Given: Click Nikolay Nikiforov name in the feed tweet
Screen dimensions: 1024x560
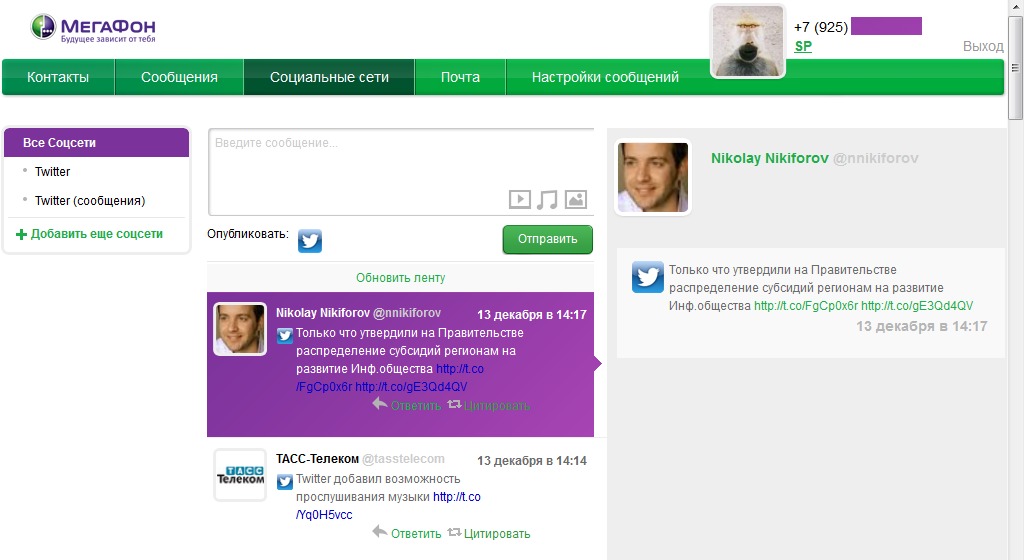Looking at the screenshot, I should pos(323,313).
